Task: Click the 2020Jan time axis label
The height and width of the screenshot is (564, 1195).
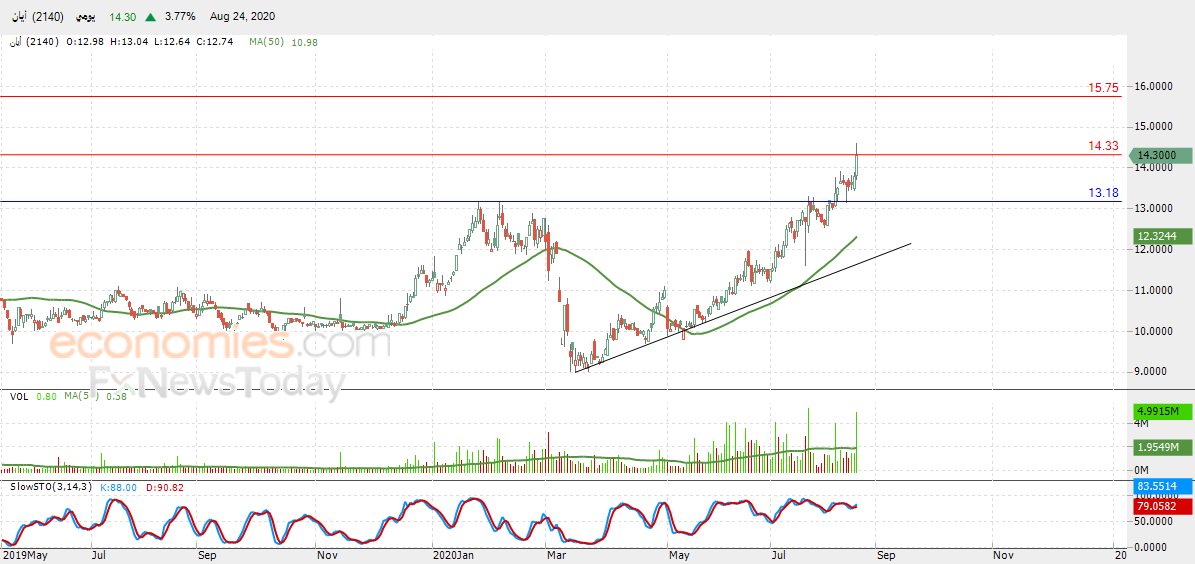Action: pos(453,557)
